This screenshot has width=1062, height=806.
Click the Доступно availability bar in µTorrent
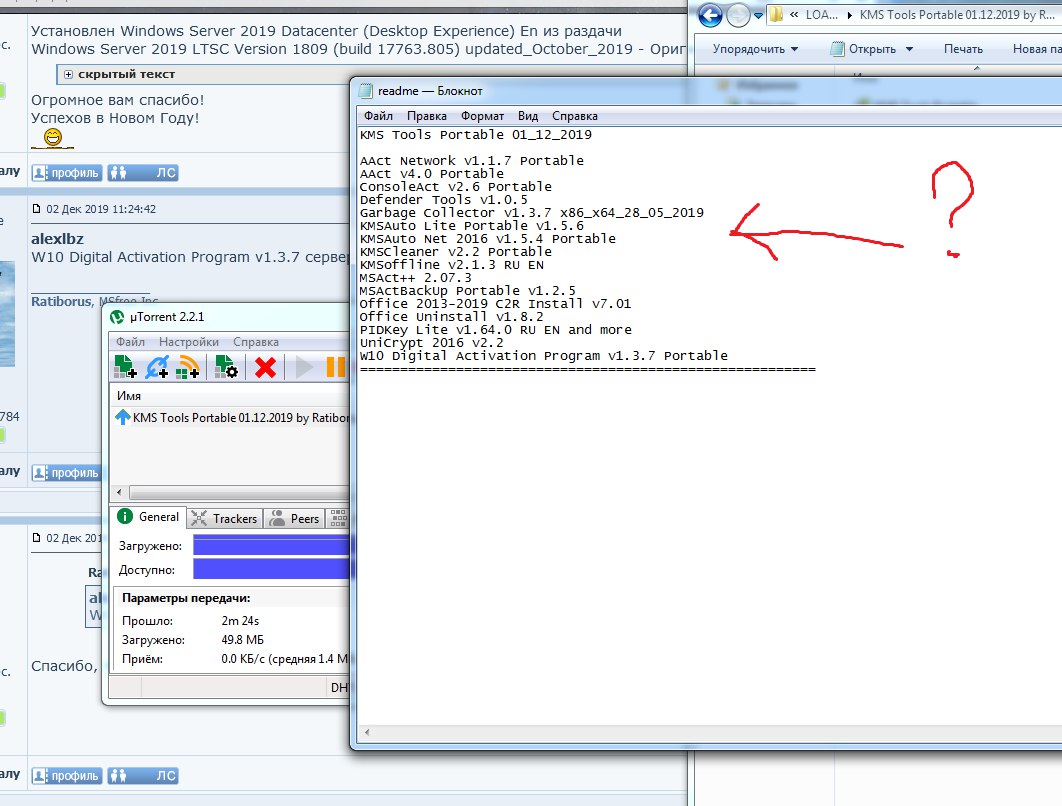[271, 569]
